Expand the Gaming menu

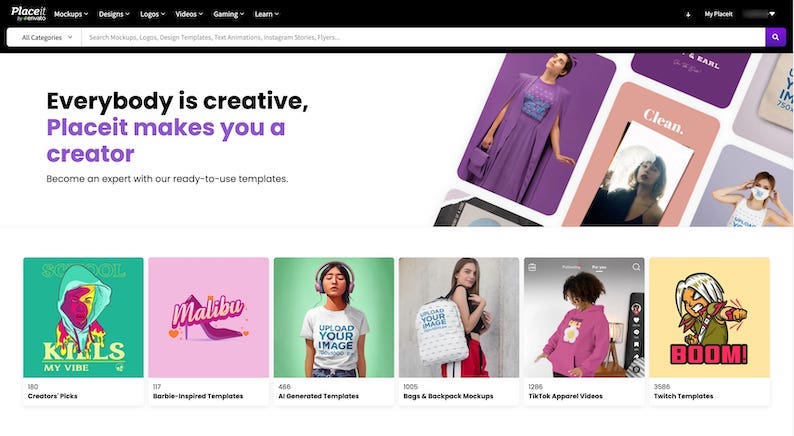228,14
